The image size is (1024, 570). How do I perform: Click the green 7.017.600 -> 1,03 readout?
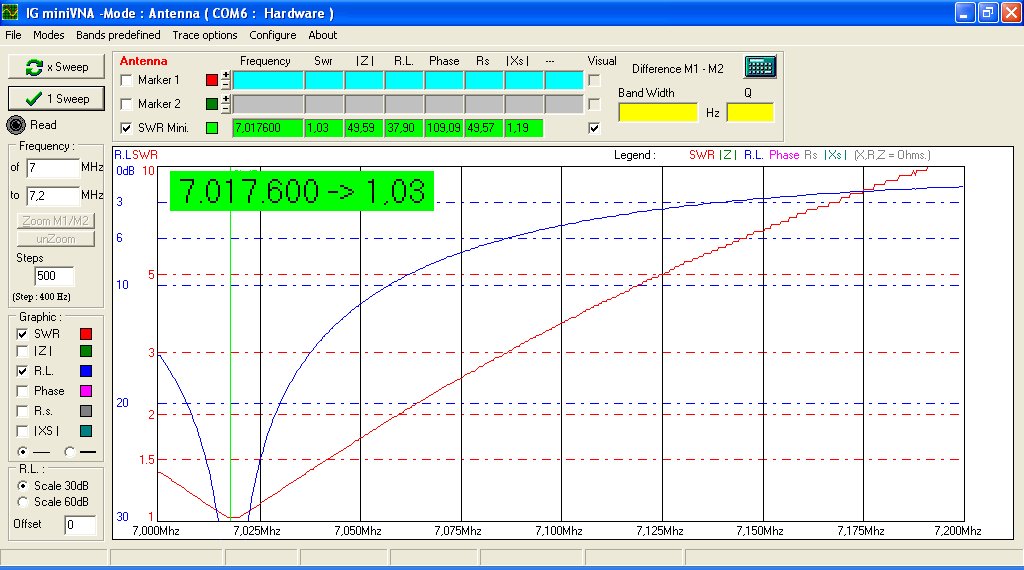(x=302, y=191)
